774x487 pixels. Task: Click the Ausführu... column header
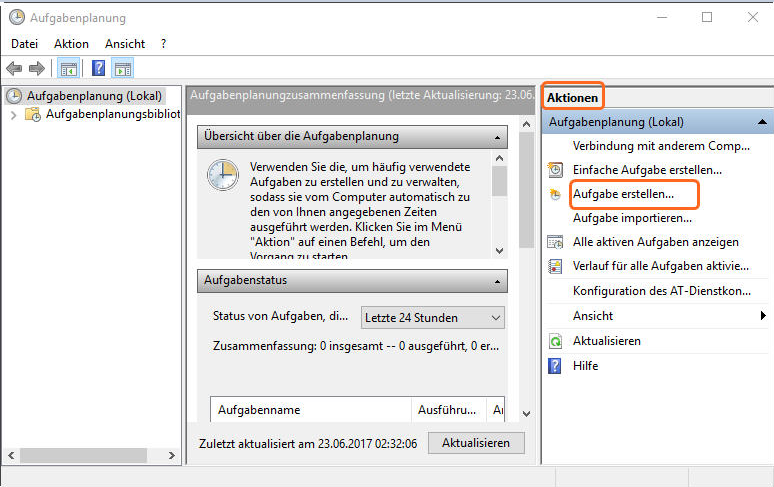point(448,410)
